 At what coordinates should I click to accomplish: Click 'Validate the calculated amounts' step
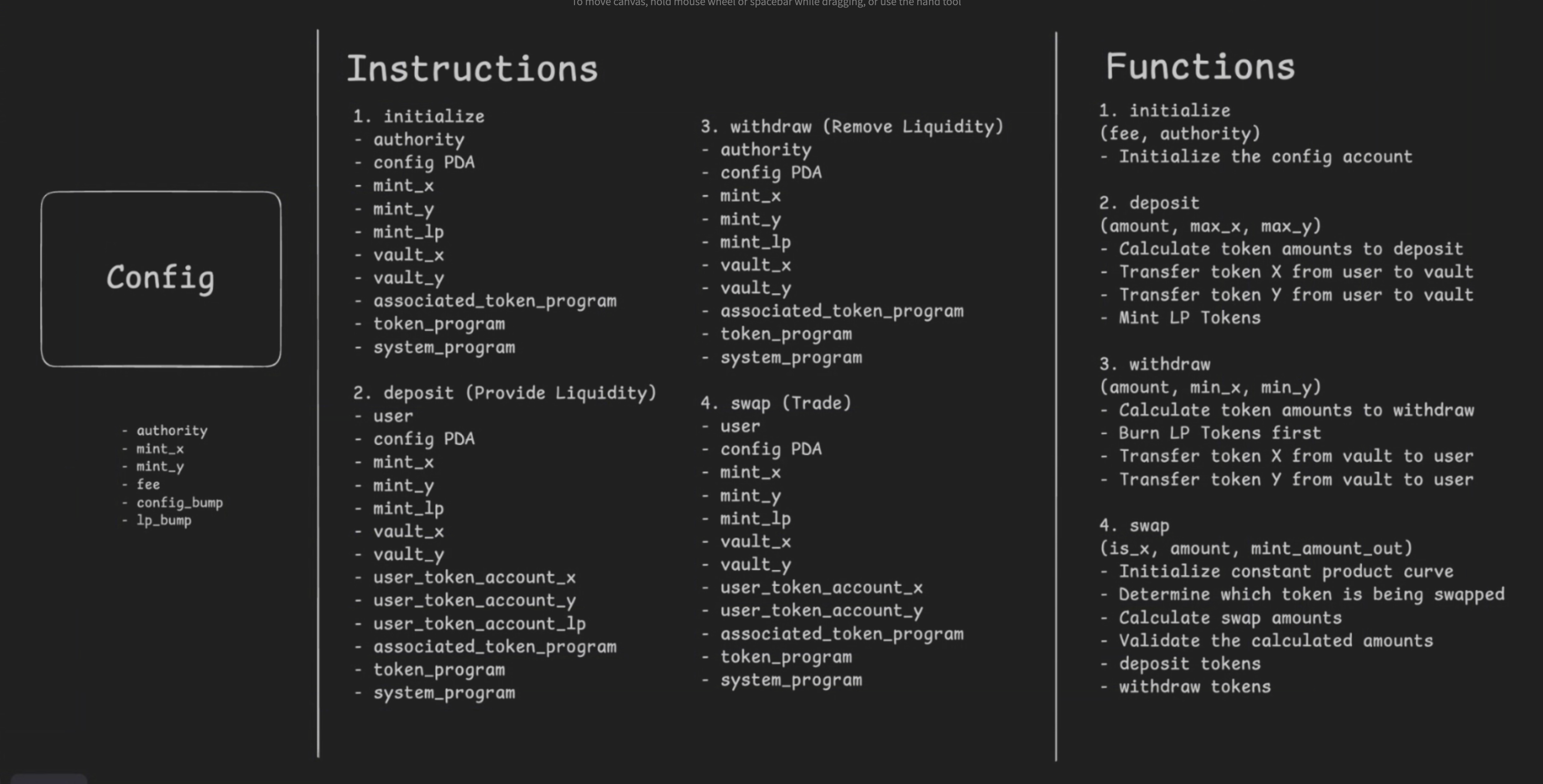point(1276,640)
